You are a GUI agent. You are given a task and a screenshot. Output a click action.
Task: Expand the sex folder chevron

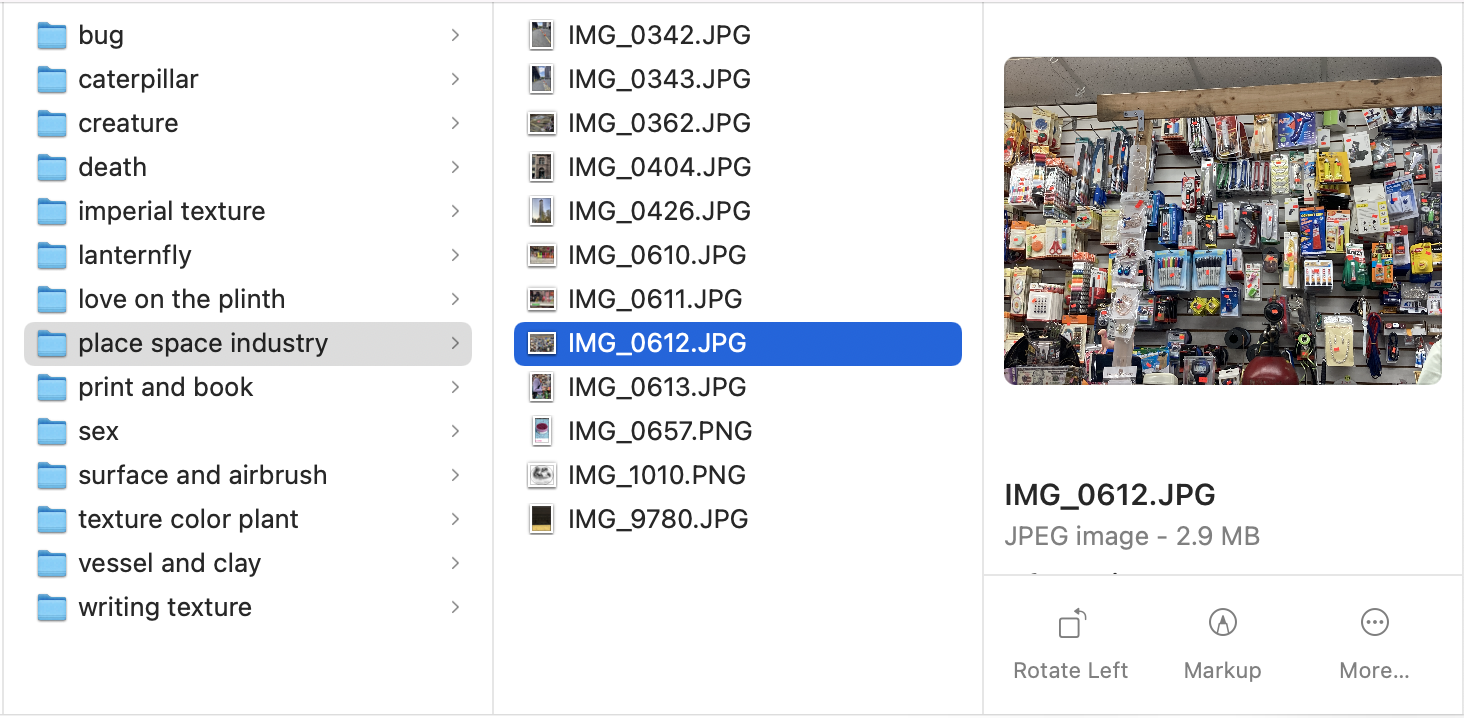coord(455,431)
